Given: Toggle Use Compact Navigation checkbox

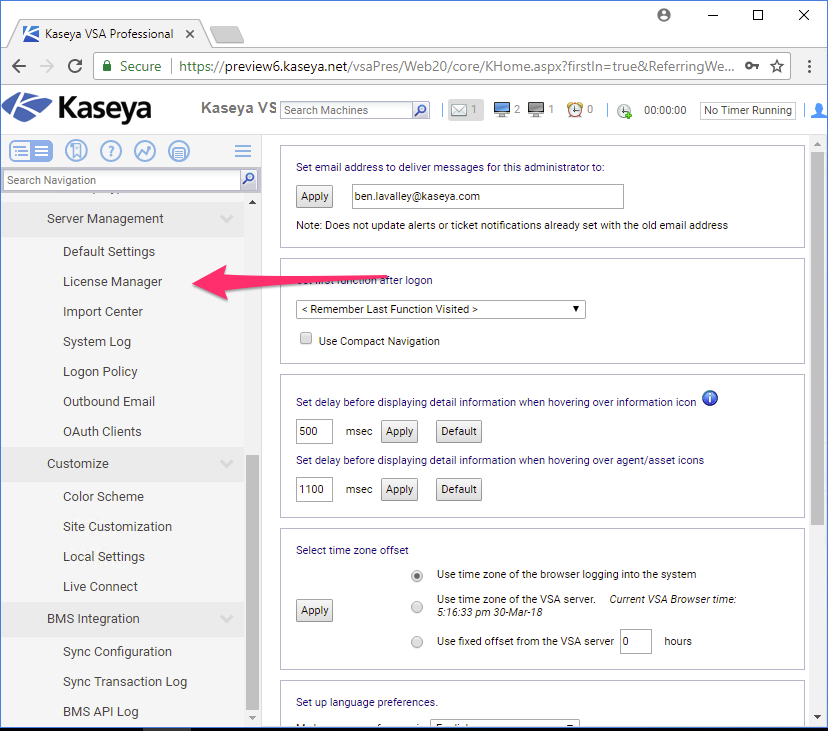Looking at the screenshot, I should (306, 338).
